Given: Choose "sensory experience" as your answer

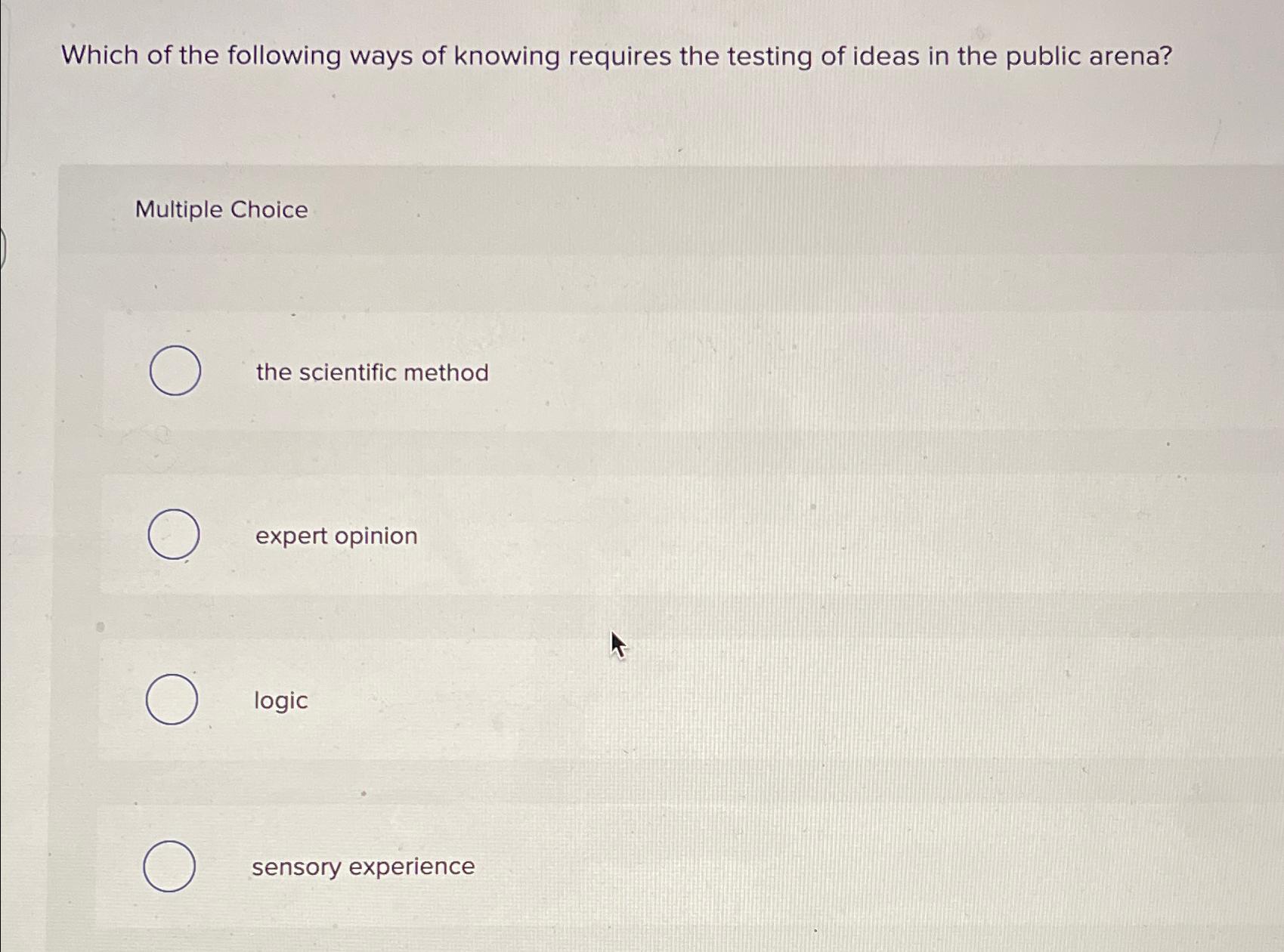Looking at the screenshot, I should tap(363, 867).
